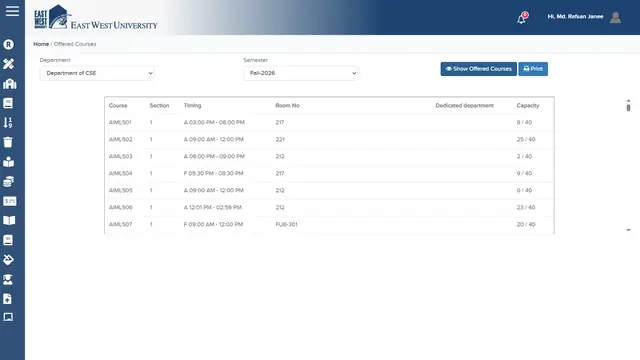
Task: Go to Home breadcrumb link
Action: 41,44
